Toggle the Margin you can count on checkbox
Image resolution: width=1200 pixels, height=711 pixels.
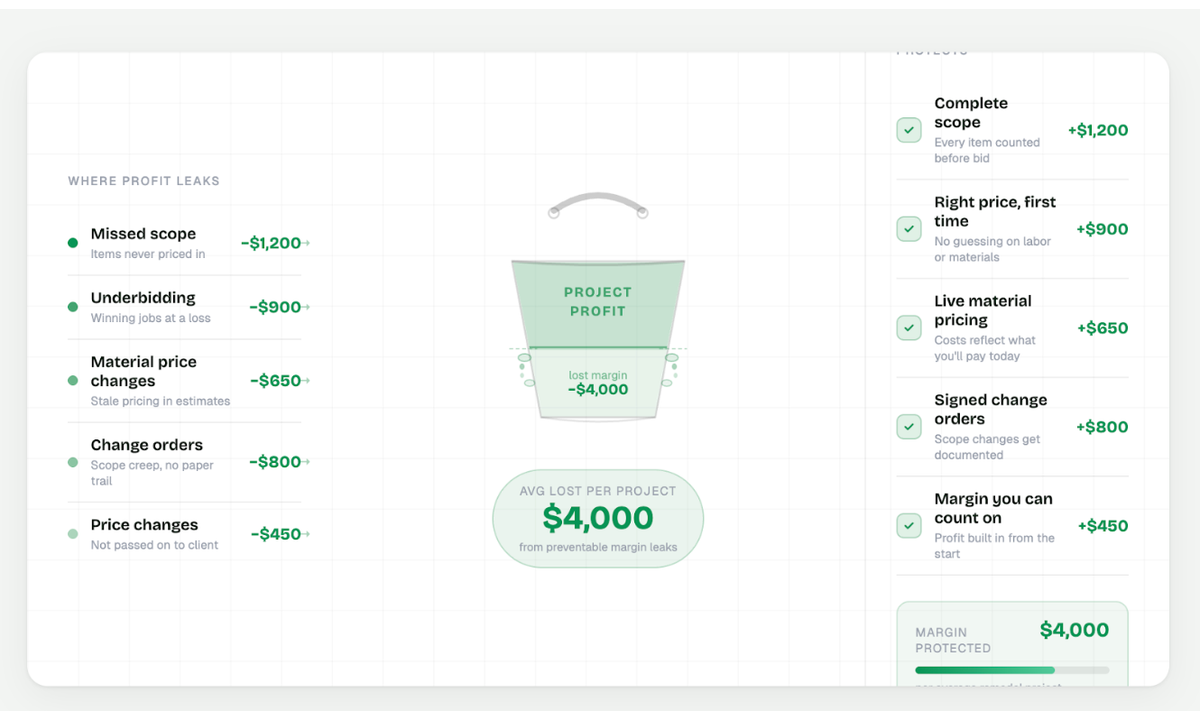(908, 526)
